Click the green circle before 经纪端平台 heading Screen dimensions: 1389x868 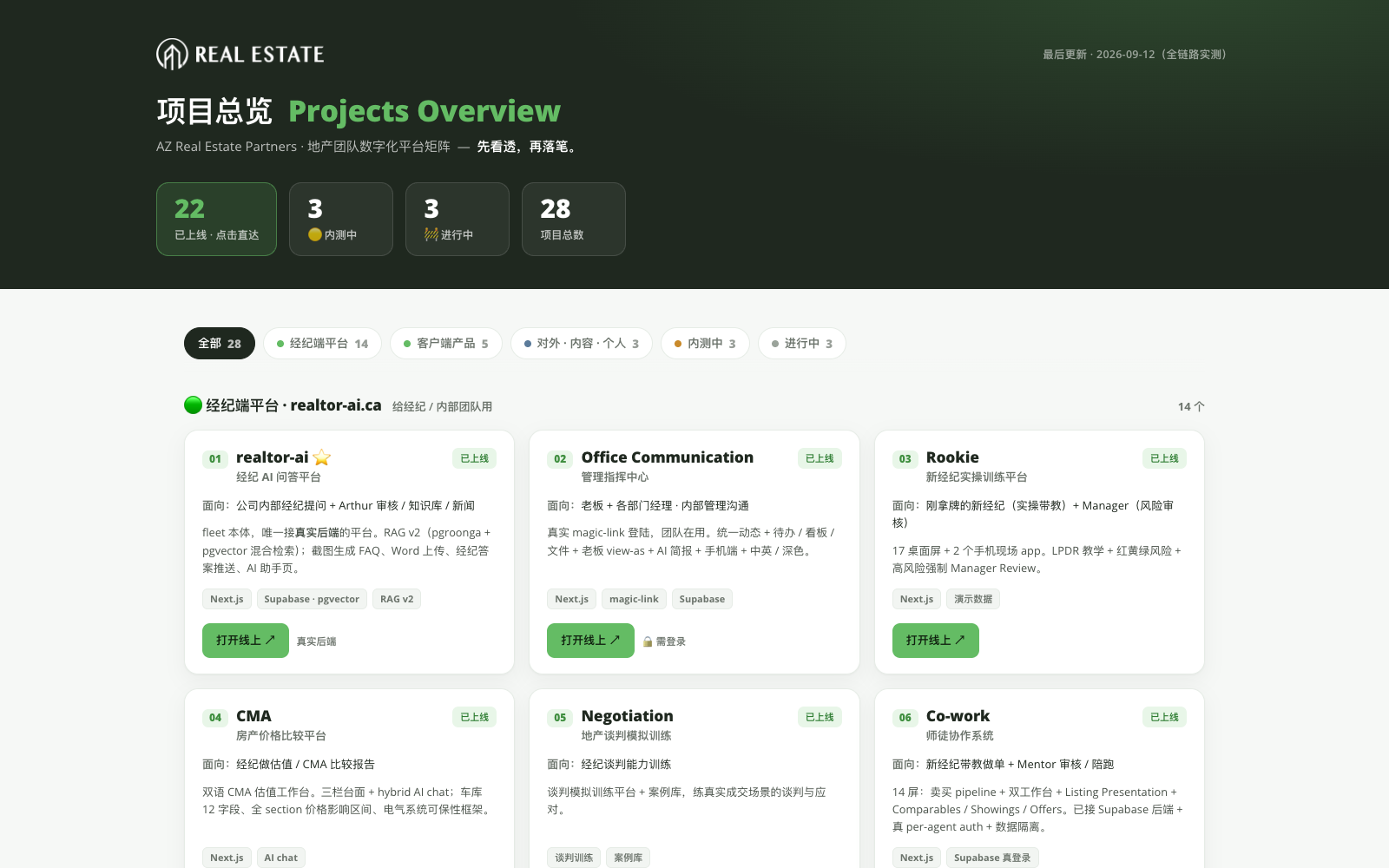click(x=193, y=405)
